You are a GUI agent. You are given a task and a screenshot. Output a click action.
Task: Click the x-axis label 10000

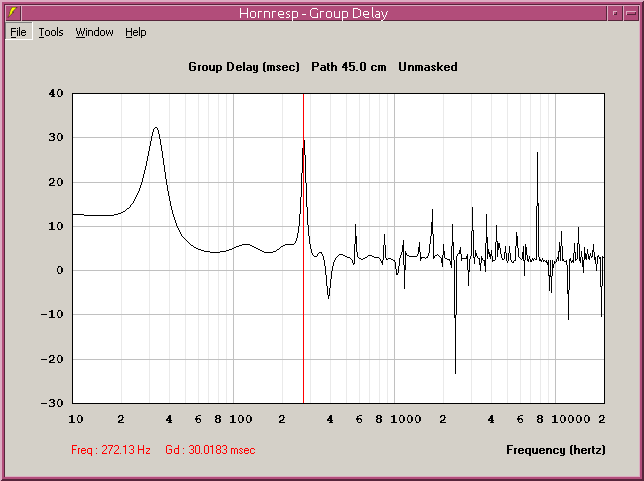571,419
